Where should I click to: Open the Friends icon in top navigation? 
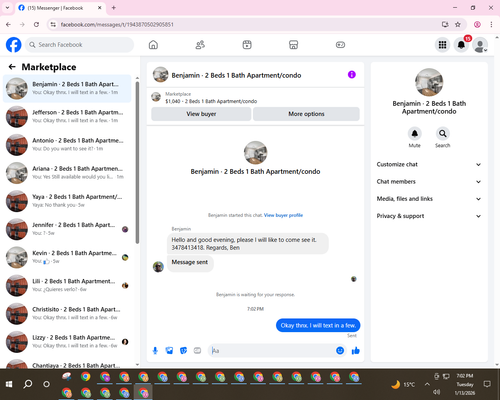click(200, 45)
